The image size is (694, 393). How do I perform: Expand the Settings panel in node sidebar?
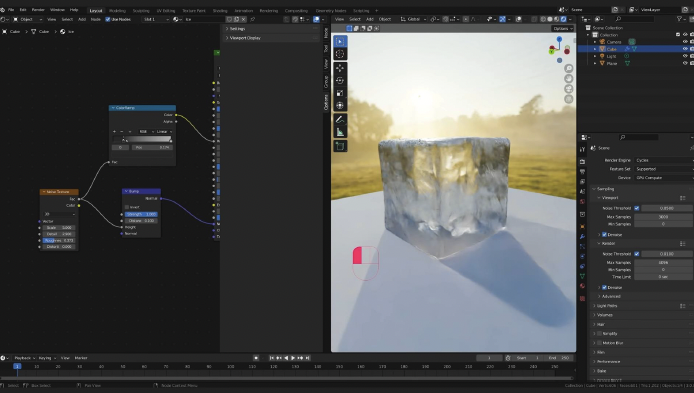(270, 29)
